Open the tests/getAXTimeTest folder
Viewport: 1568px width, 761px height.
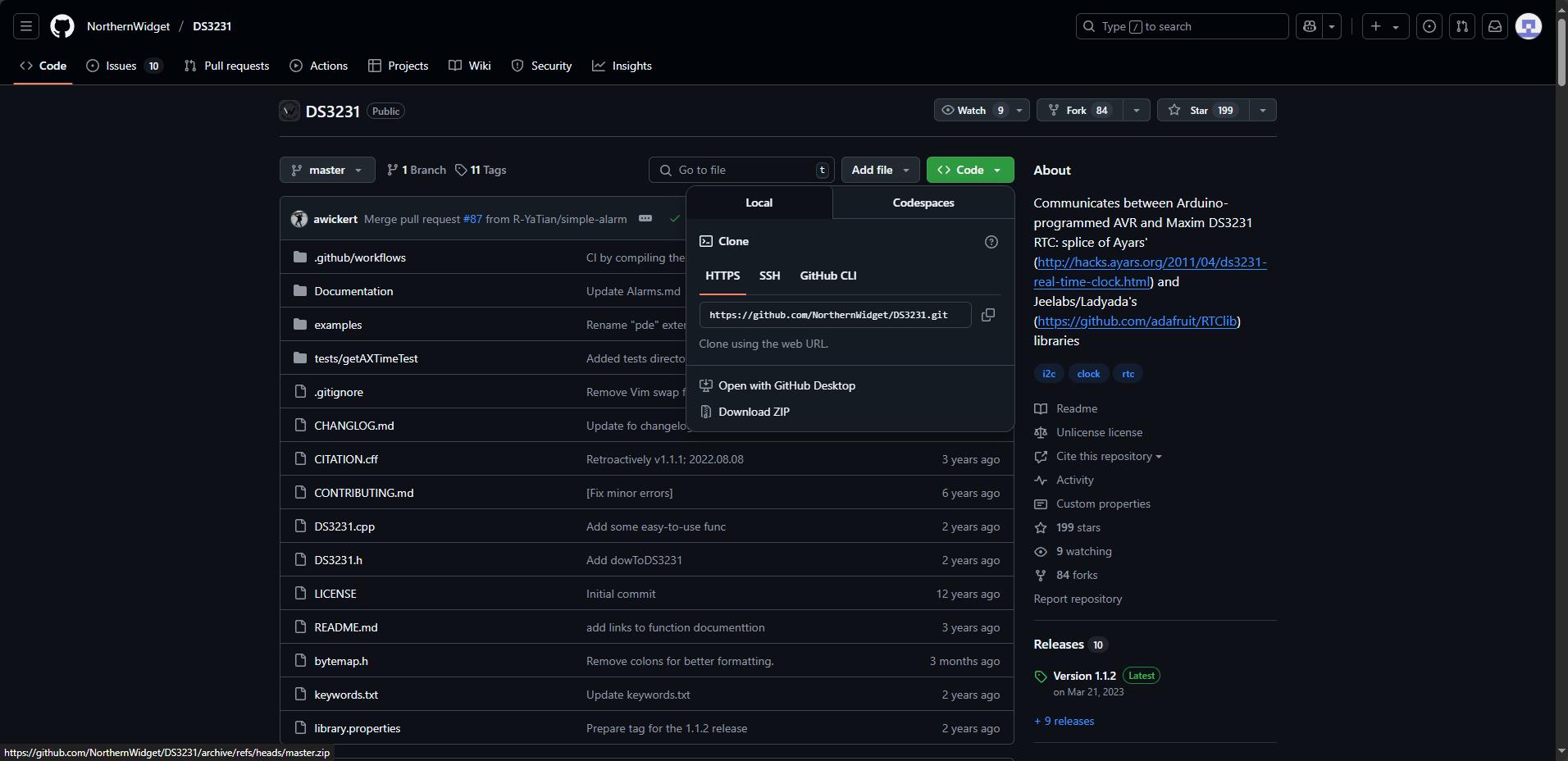pyautogui.click(x=366, y=358)
